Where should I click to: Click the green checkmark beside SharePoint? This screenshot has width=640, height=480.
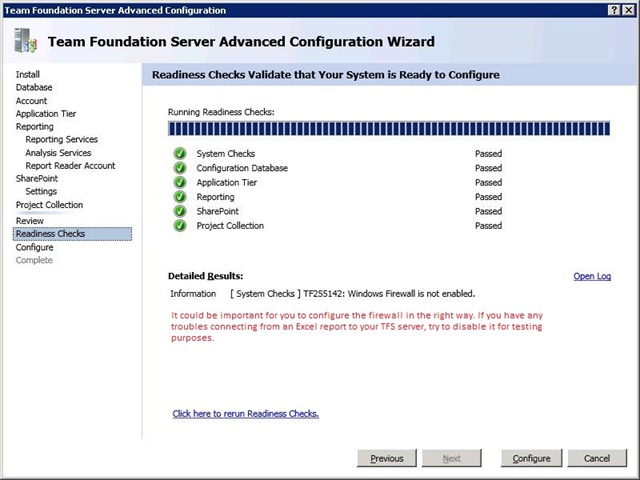click(180, 211)
